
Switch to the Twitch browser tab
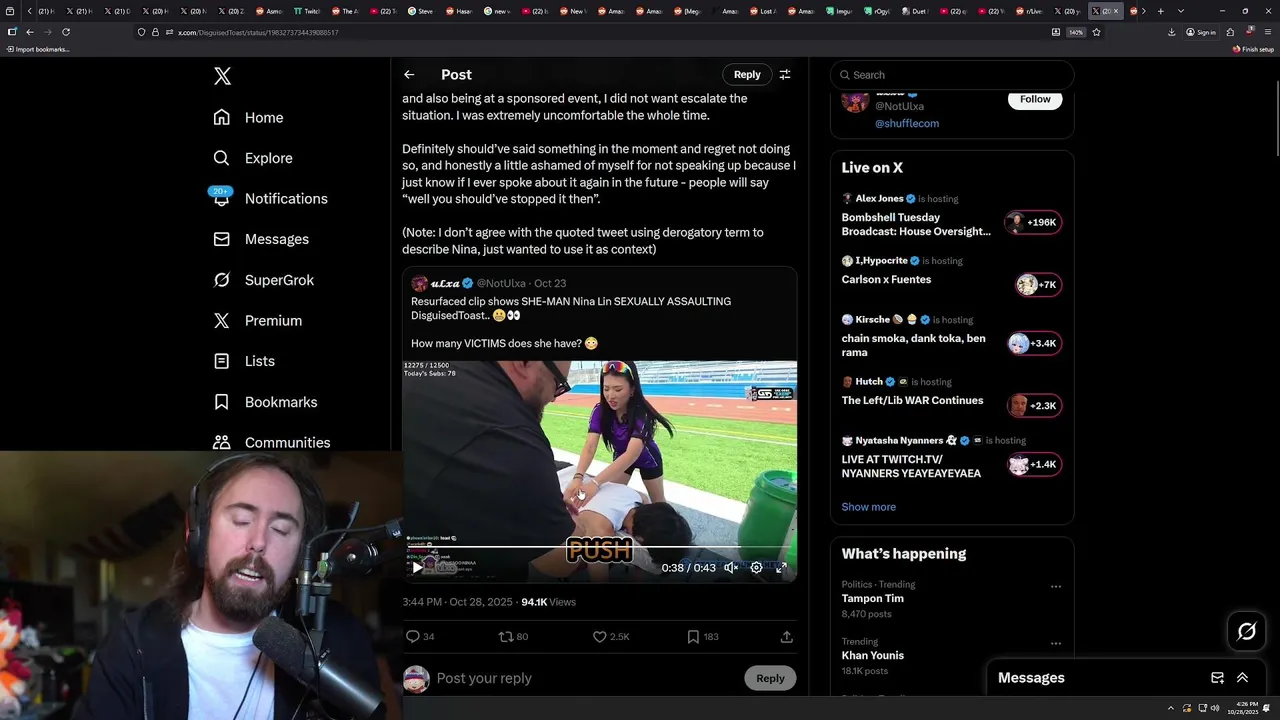[x=308, y=11]
